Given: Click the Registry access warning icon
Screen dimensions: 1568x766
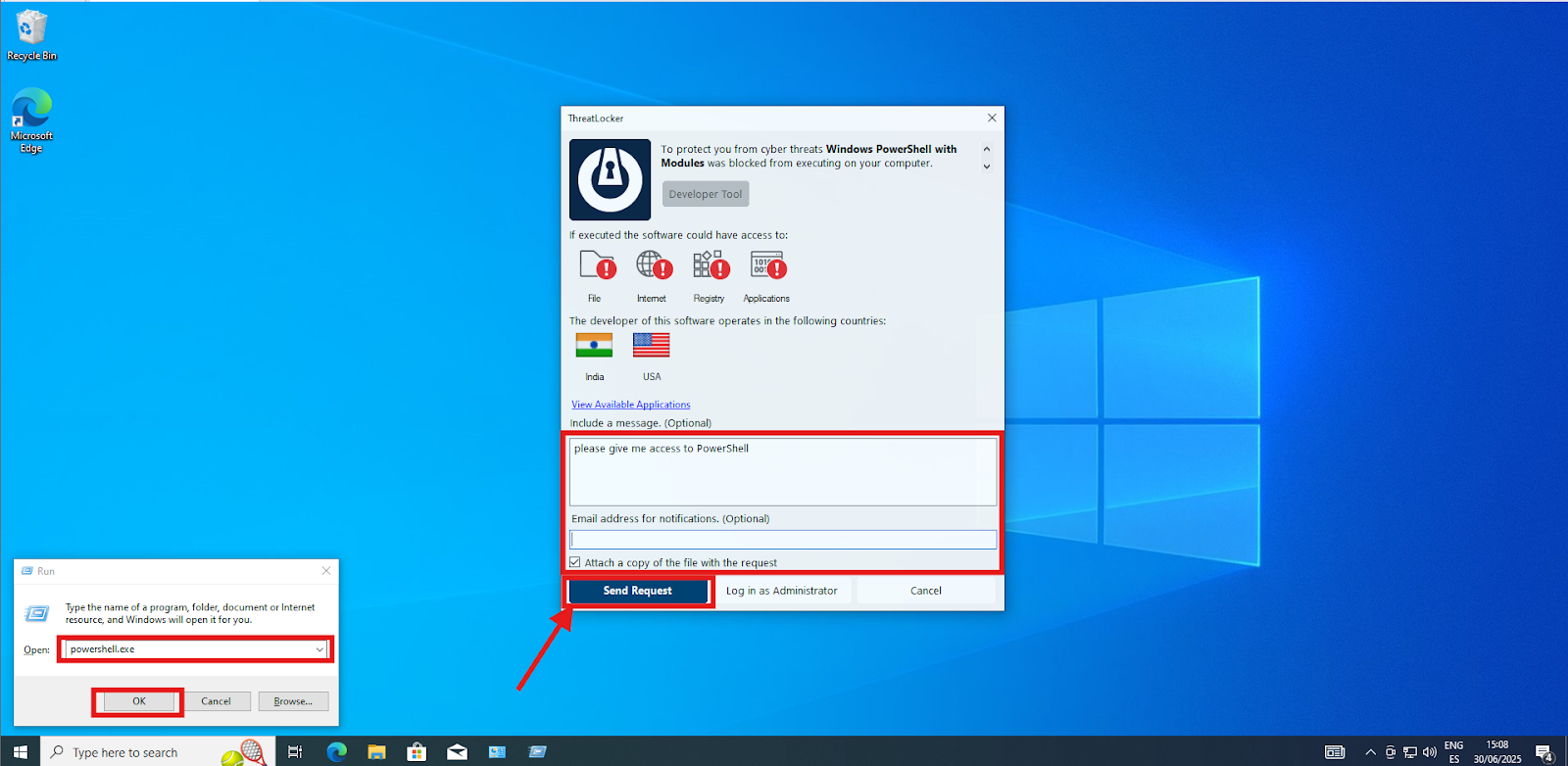Looking at the screenshot, I should [x=710, y=265].
